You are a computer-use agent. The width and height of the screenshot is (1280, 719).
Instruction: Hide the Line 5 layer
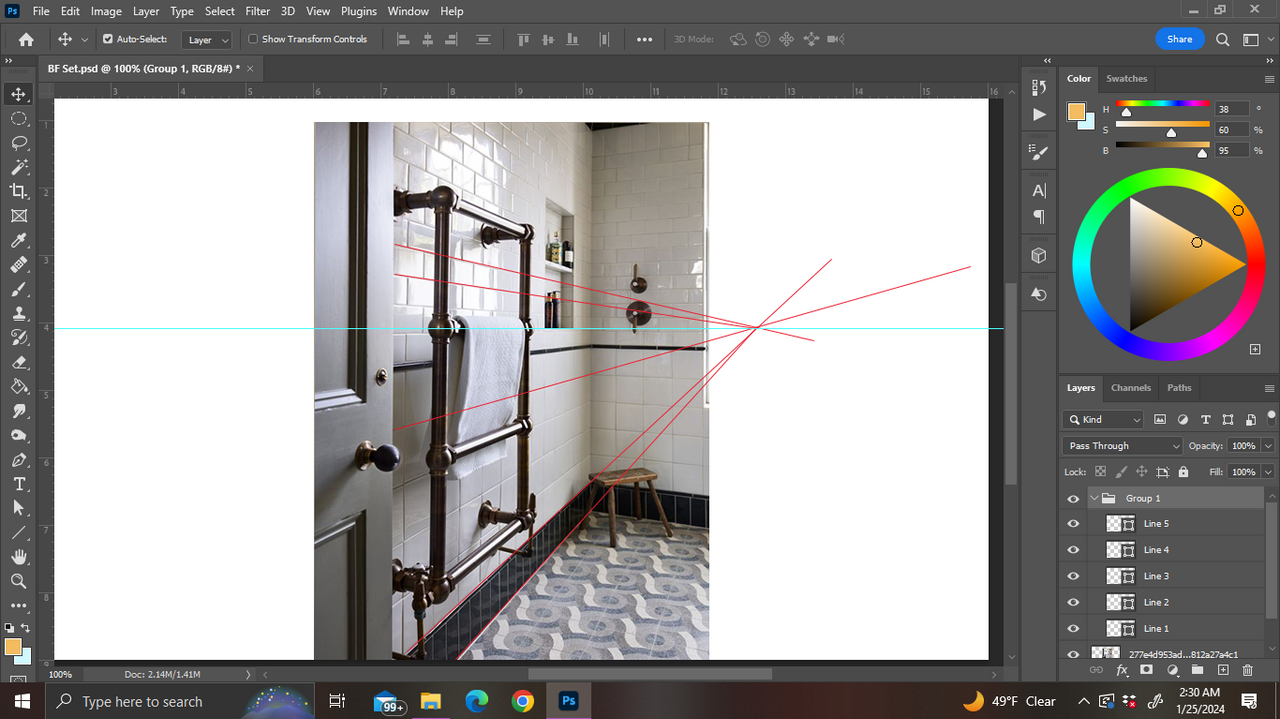[x=1073, y=524]
